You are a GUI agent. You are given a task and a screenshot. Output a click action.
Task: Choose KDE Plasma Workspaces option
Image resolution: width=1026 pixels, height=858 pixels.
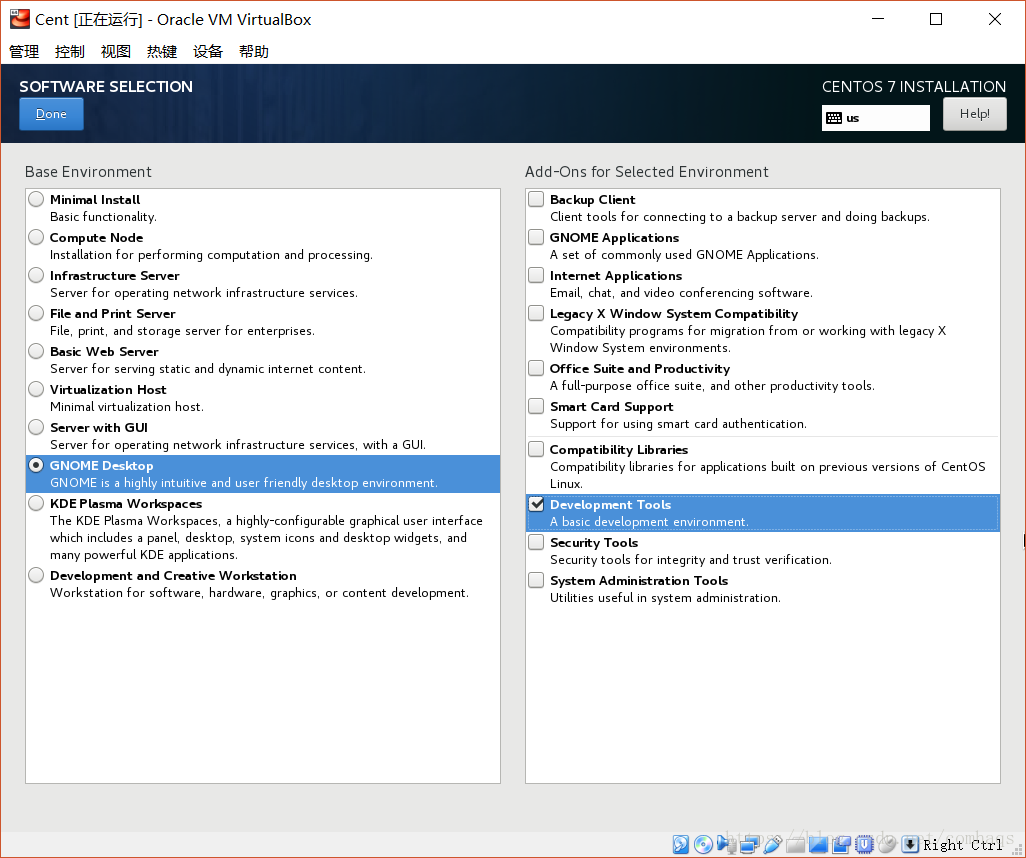click(x=36, y=503)
